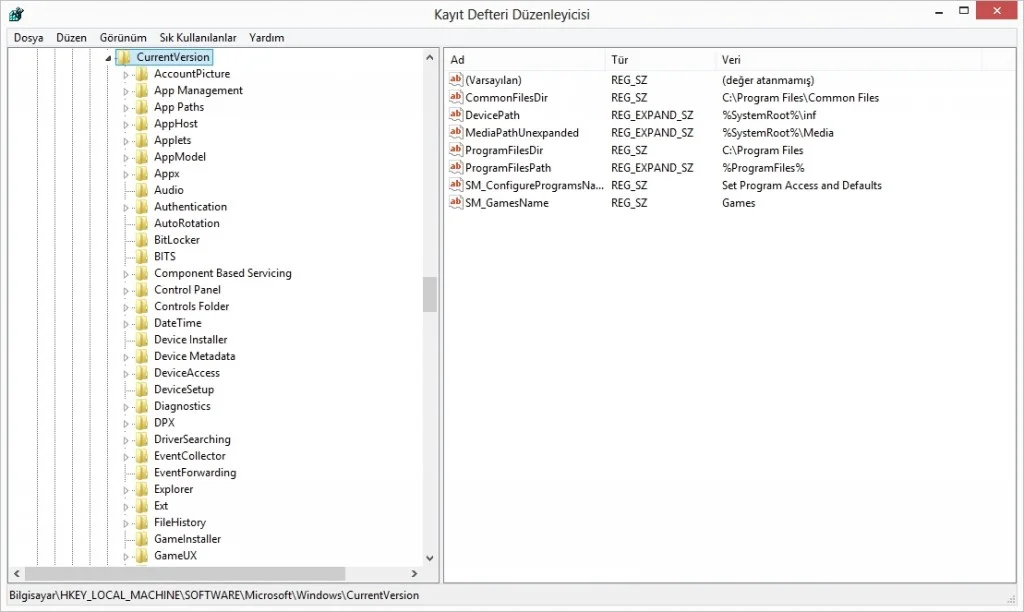Click the status bar registry path
Image resolution: width=1024 pixels, height=612 pixels.
tap(214, 595)
